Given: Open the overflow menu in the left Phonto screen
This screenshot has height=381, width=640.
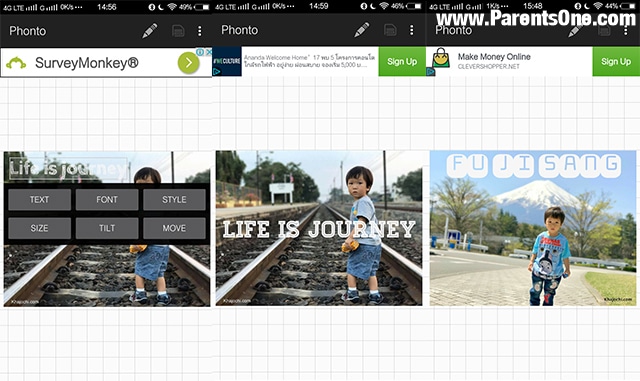Looking at the screenshot, I should 200,31.
